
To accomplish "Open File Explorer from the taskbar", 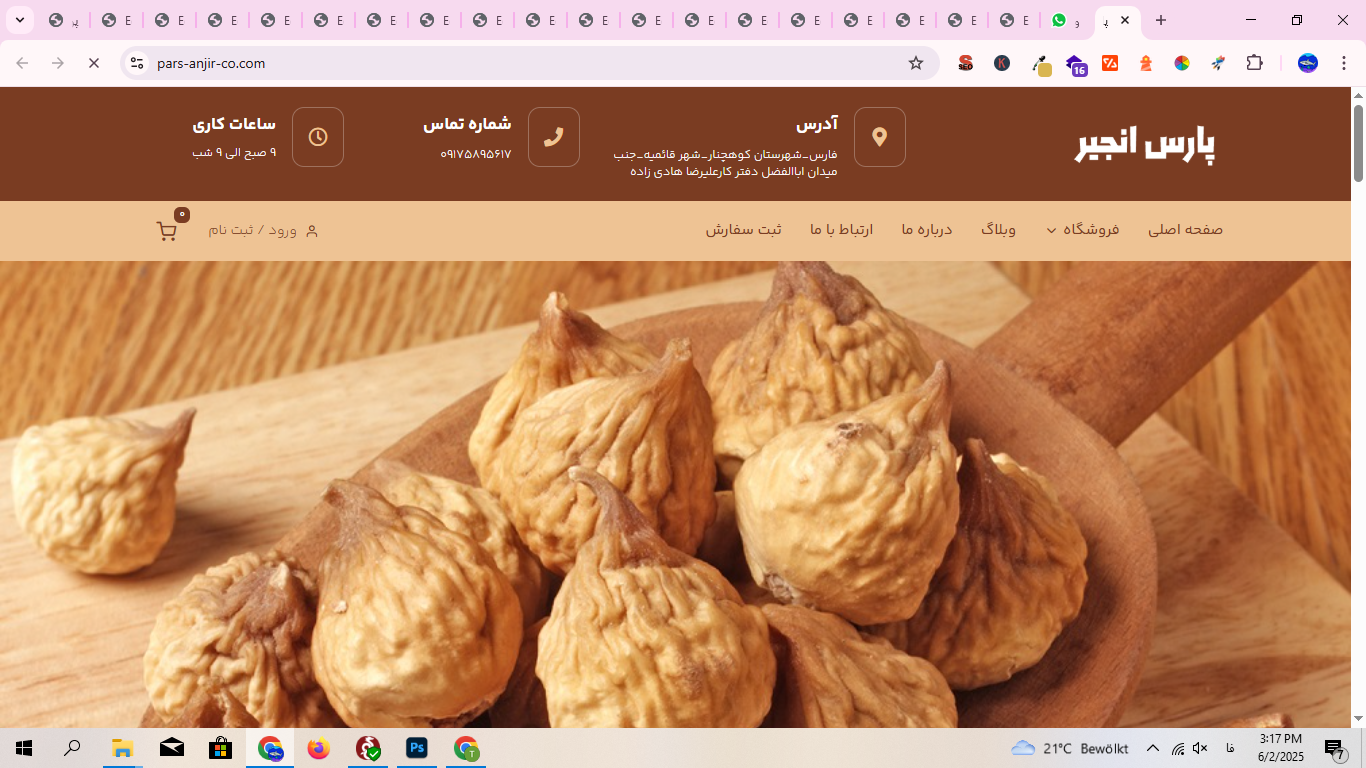I will 122,748.
